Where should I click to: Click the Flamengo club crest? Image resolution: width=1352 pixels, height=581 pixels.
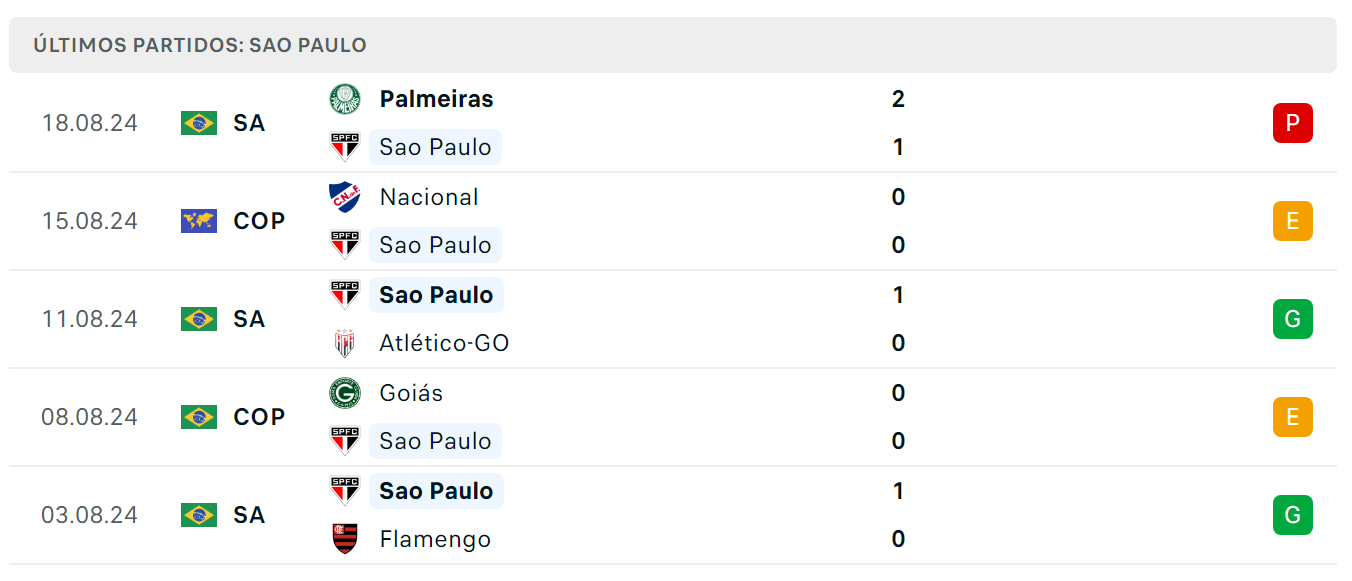345,539
